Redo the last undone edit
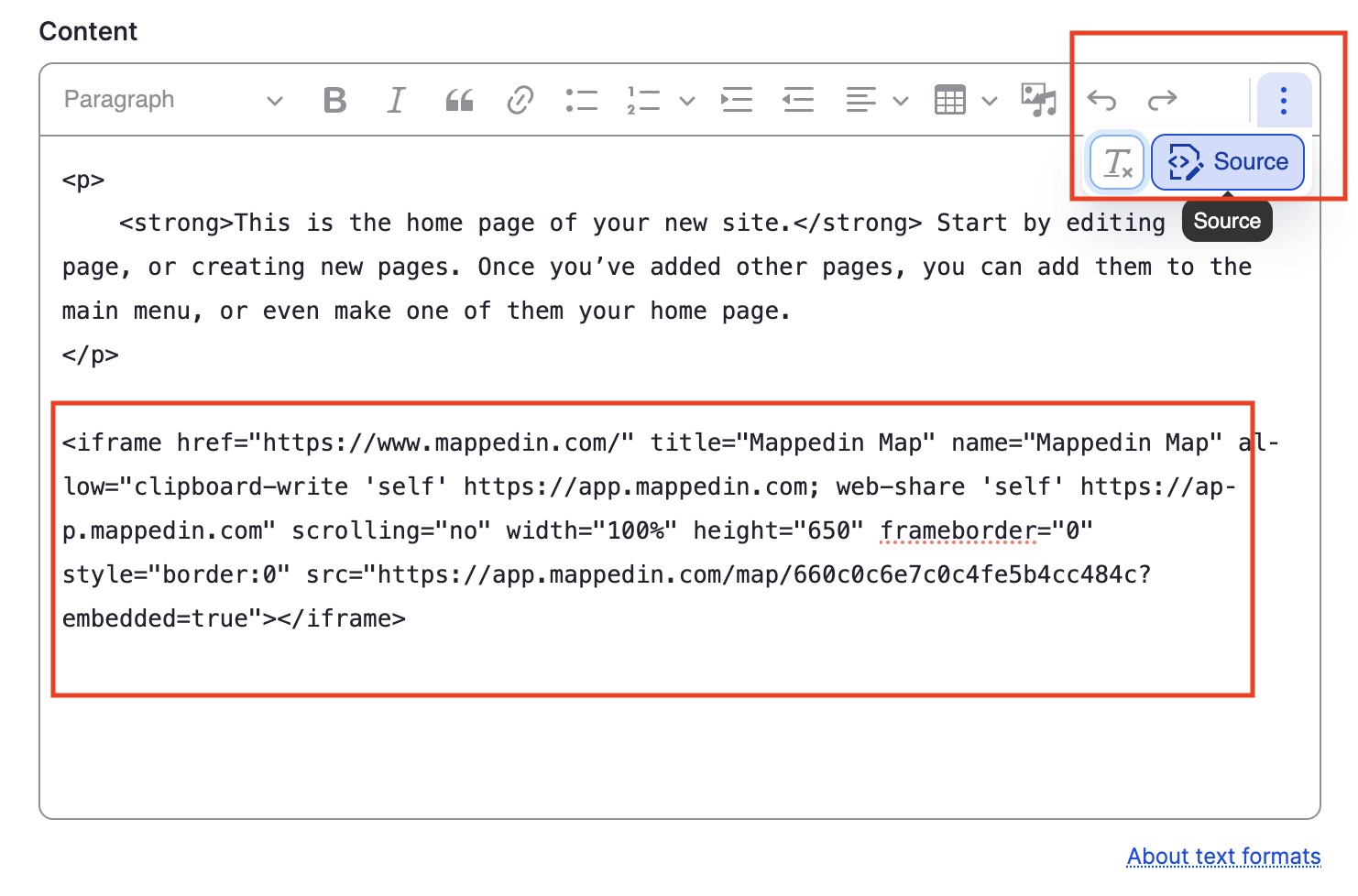Image resolution: width=1358 pixels, height=896 pixels. [x=1162, y=100]
